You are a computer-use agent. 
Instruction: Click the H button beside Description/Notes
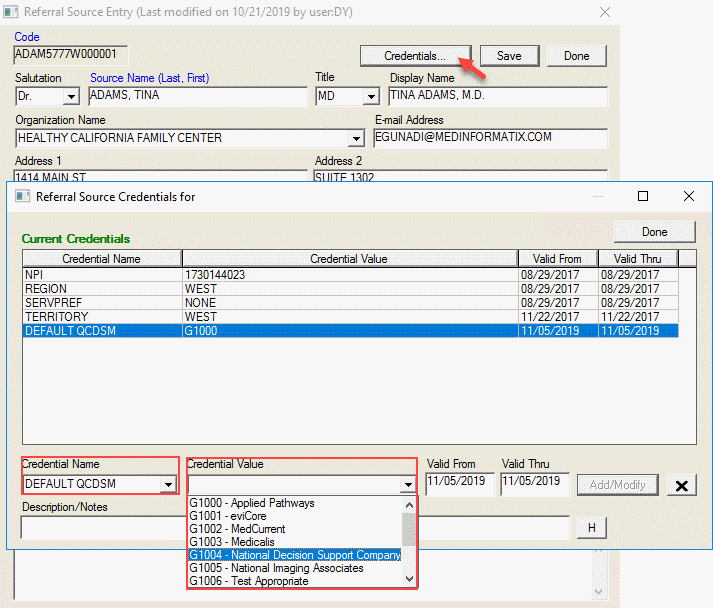[x=591, y=527]
